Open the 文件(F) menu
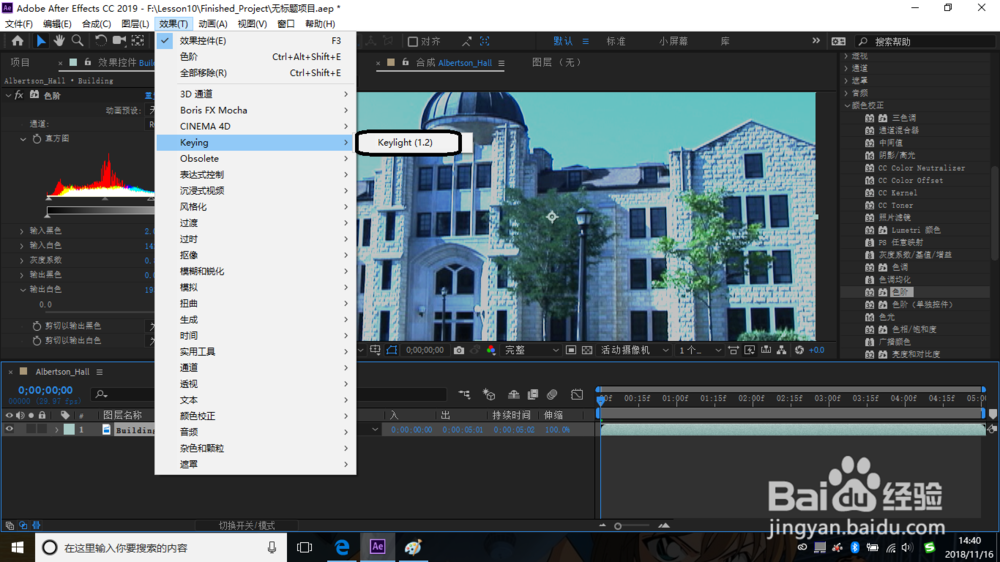Image resolution: width=1000 pixels, height=562 pixels. pos(18,24)
